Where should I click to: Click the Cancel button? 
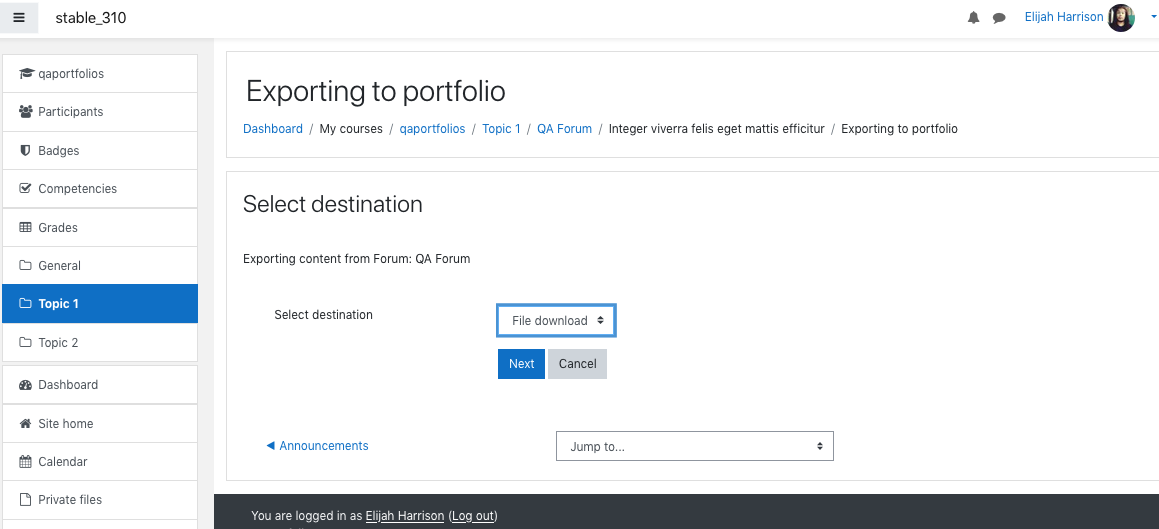tap(577, 364)
